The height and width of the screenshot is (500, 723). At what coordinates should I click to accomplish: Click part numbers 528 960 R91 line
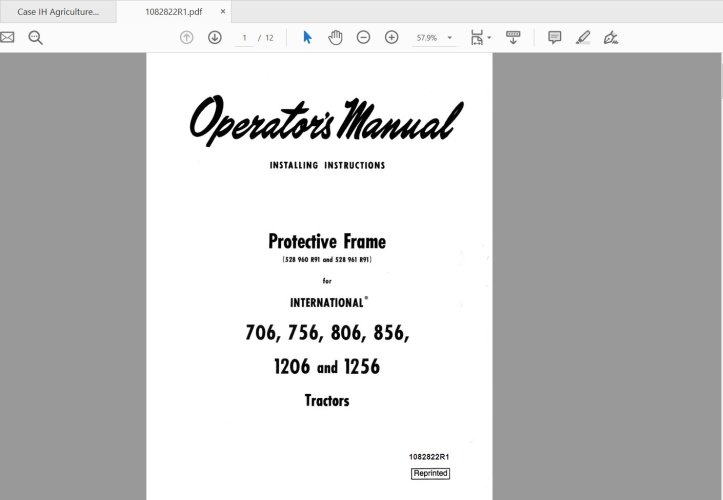tap(327, 259)
